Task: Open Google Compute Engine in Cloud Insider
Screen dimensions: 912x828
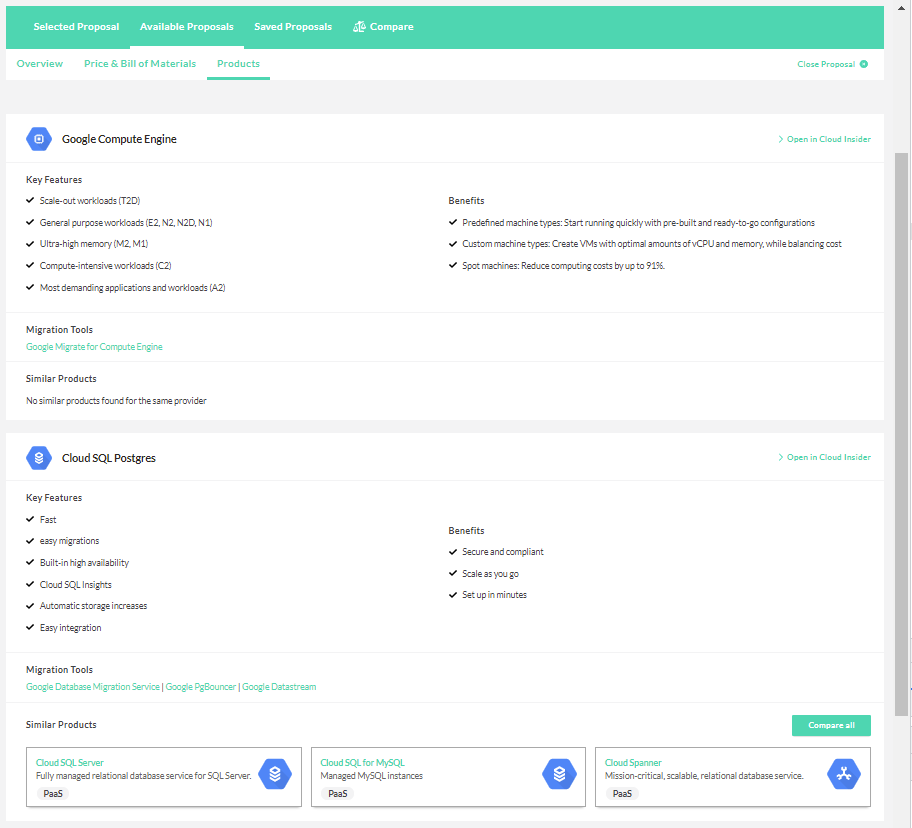Action: [x=824, y=139]
